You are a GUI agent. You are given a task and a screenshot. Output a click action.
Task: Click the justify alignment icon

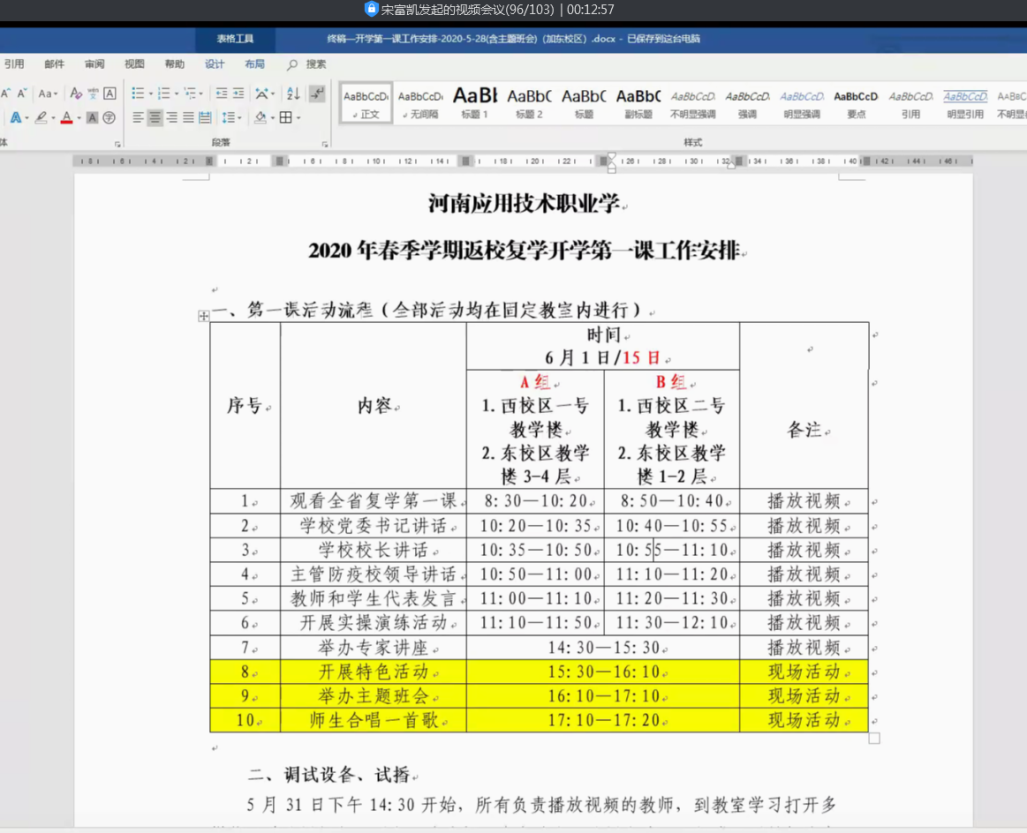188,118
